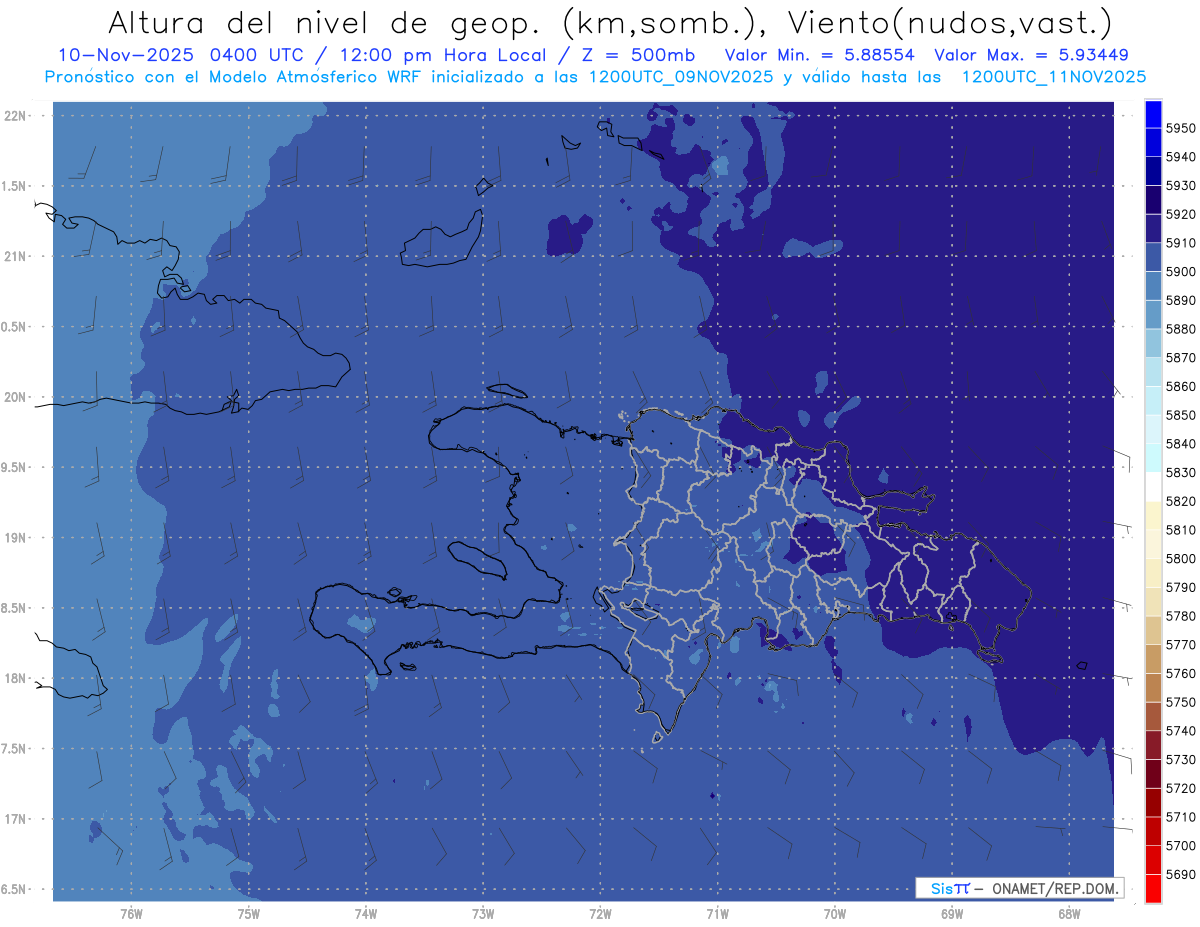Click the '21N' latitude label
The width and height of the screenshot is (1200, 927).
[x=15, y=256]
